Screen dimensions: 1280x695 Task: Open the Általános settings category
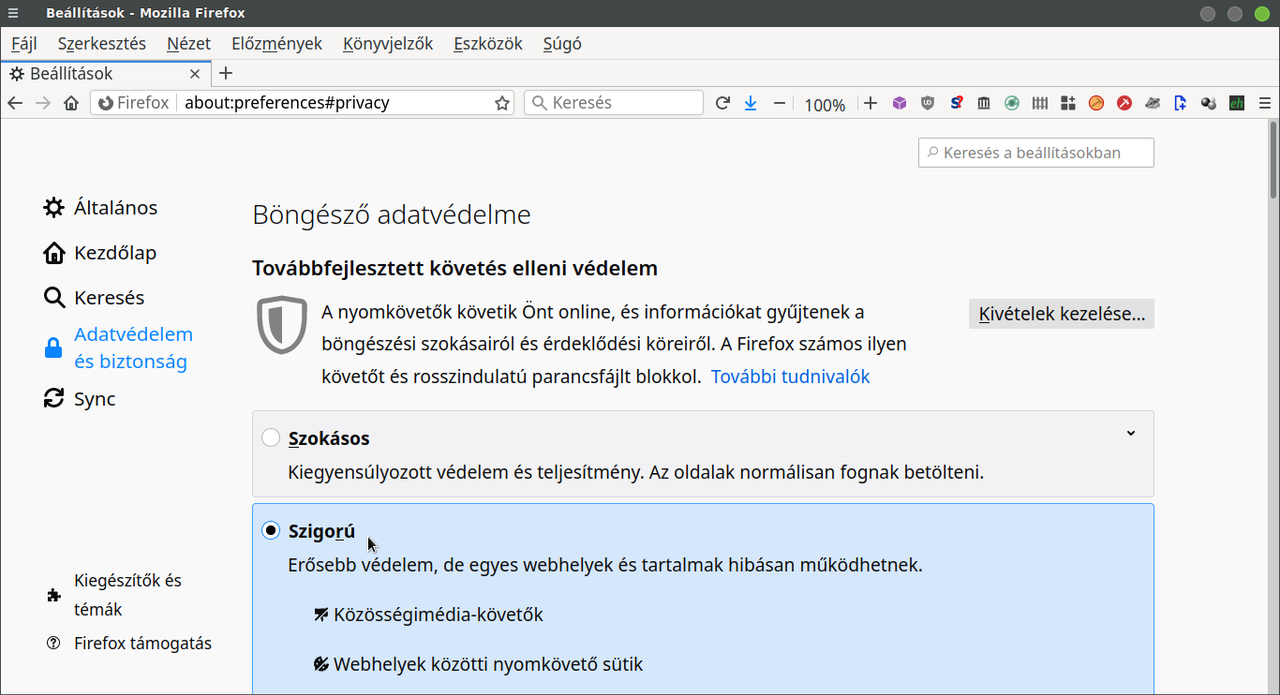[x=100, y=208]
